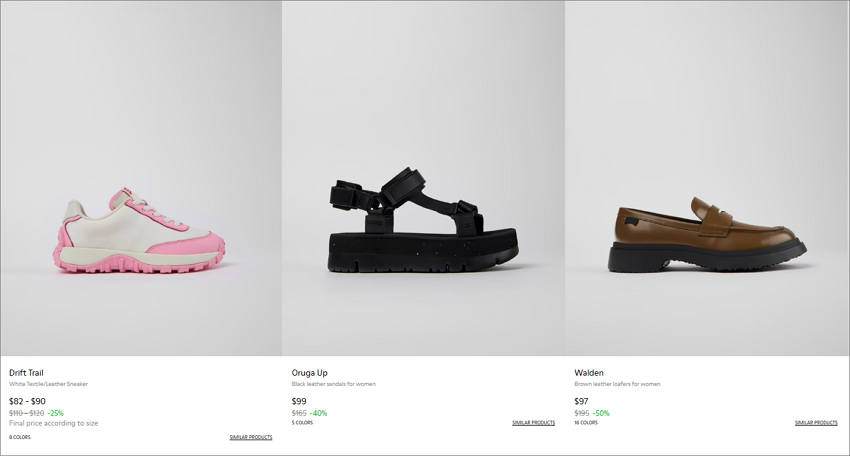Click the Drift Trail product title

pyautogui.click(x=26, y=373)
